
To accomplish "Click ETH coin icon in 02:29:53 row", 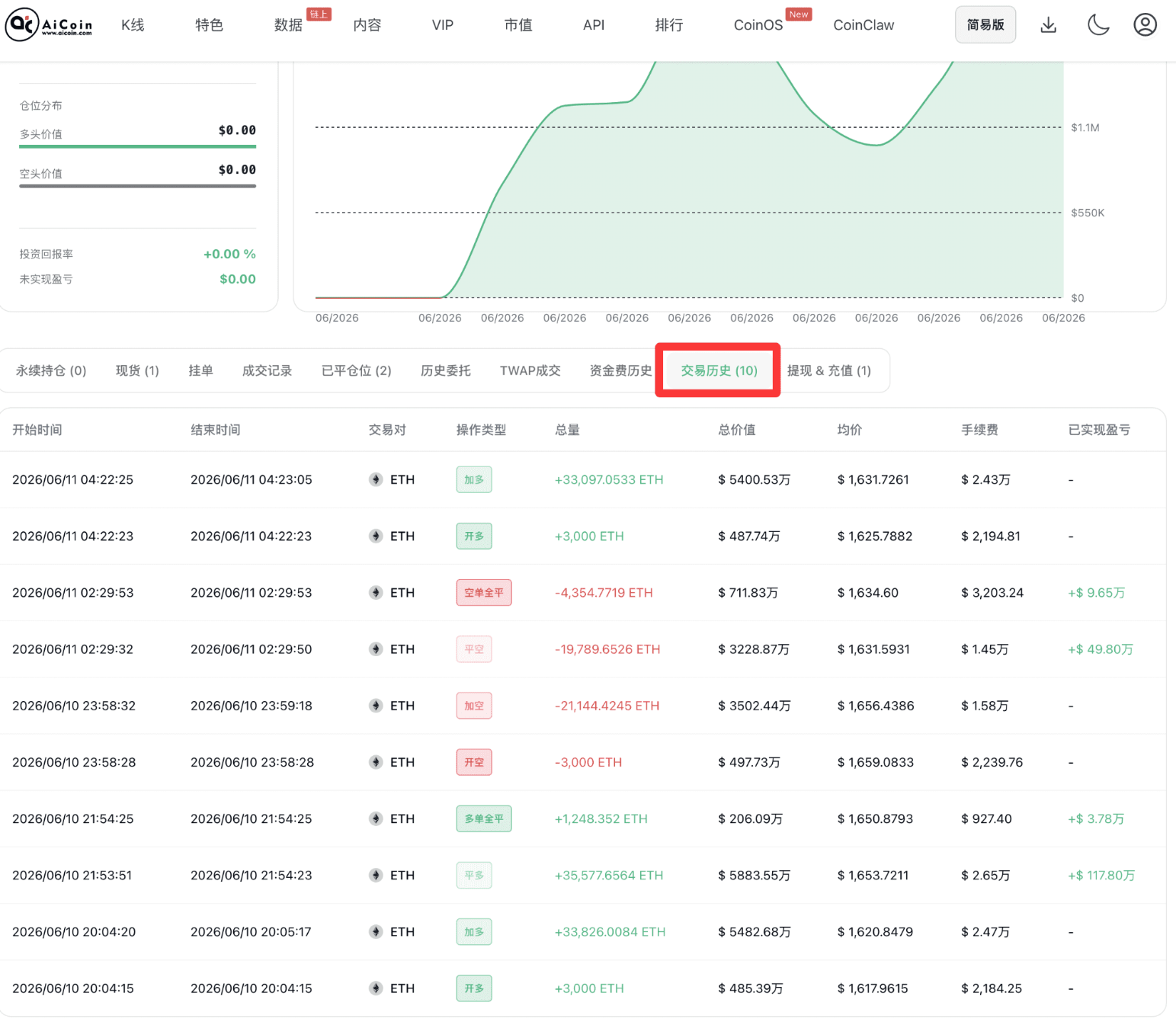I will [x=376, y=592].
